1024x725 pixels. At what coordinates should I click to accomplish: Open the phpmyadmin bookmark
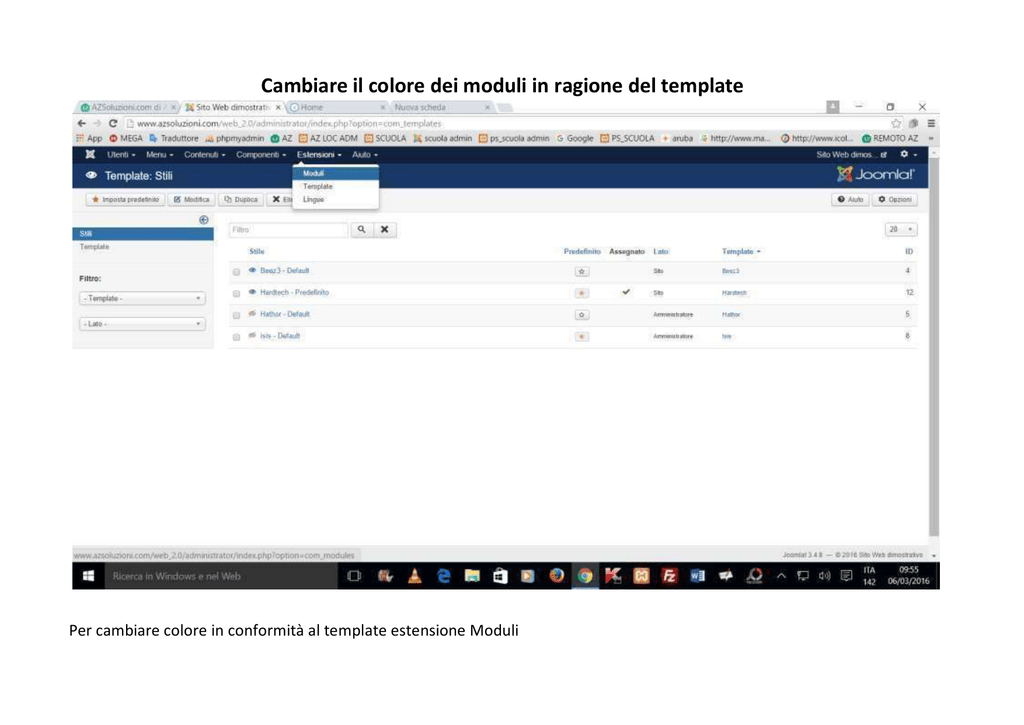pyautogui.click(x=234, y=138)
